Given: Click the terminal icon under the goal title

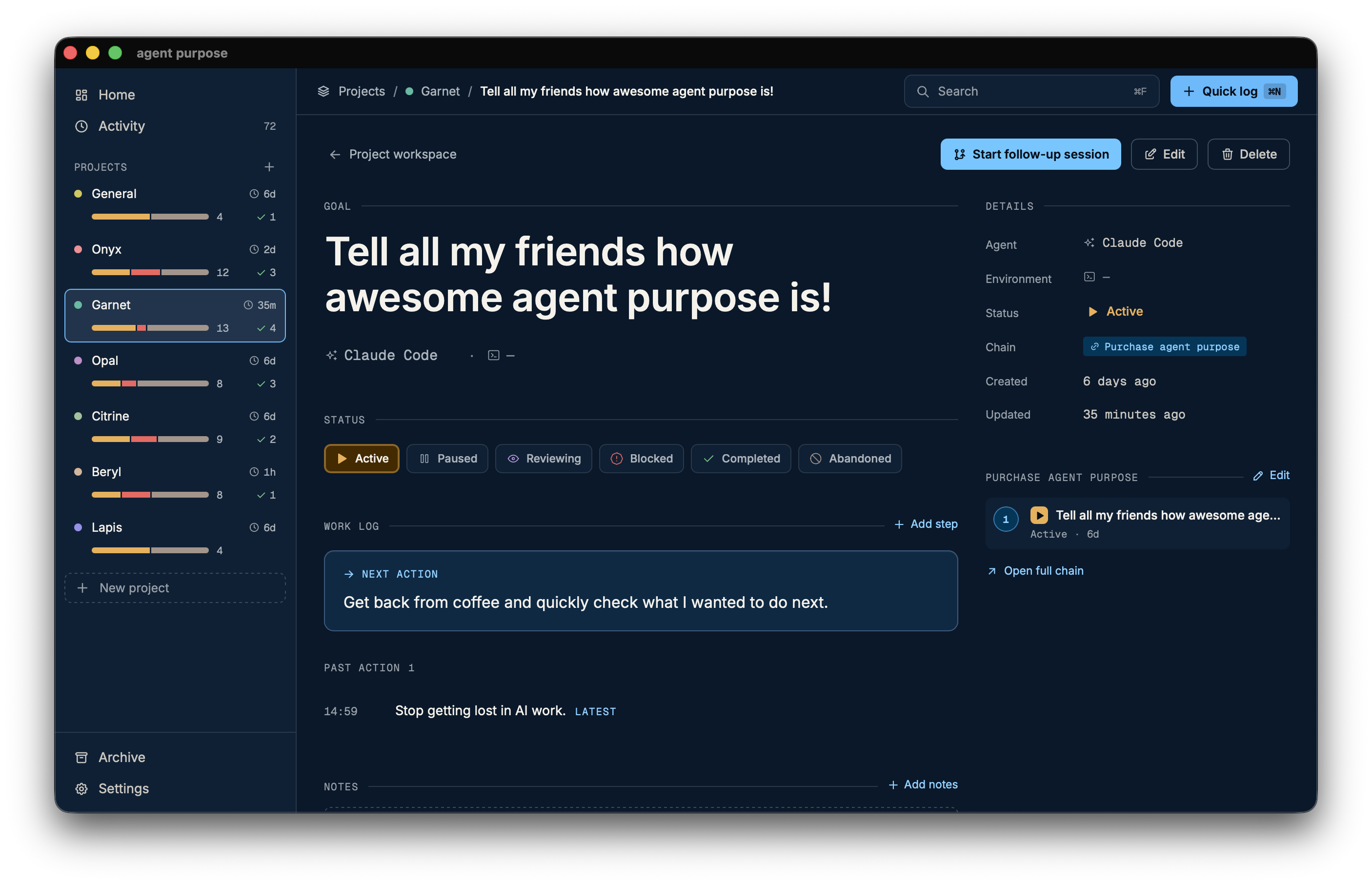Looking at the screenshot, I should click(x=493, y=355).
